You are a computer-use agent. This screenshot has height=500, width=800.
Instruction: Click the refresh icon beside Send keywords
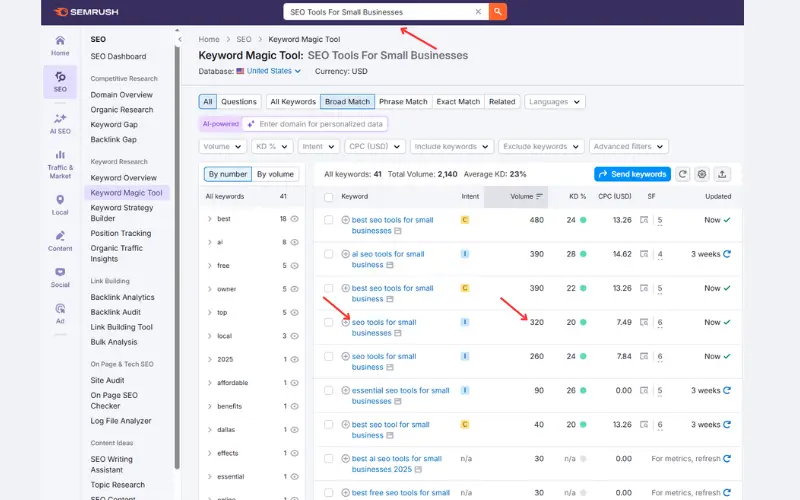(x=683, y=174)
